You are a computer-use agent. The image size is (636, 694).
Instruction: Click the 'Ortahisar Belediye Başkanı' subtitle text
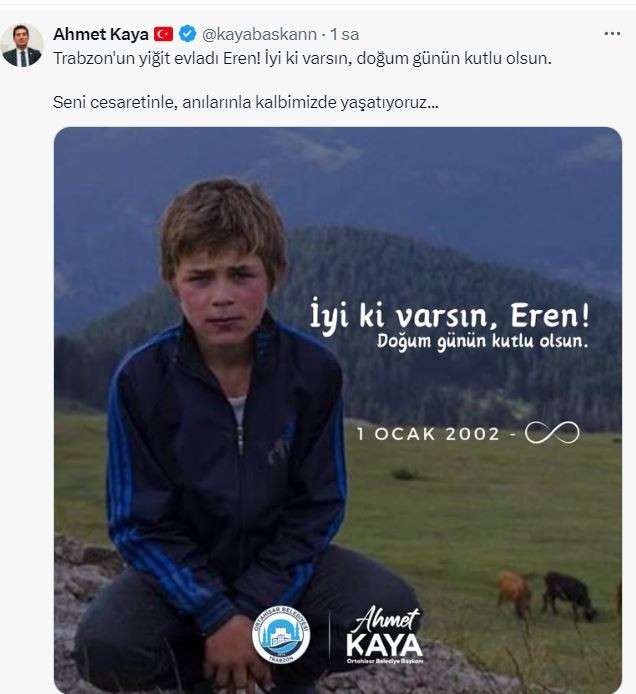385,661
